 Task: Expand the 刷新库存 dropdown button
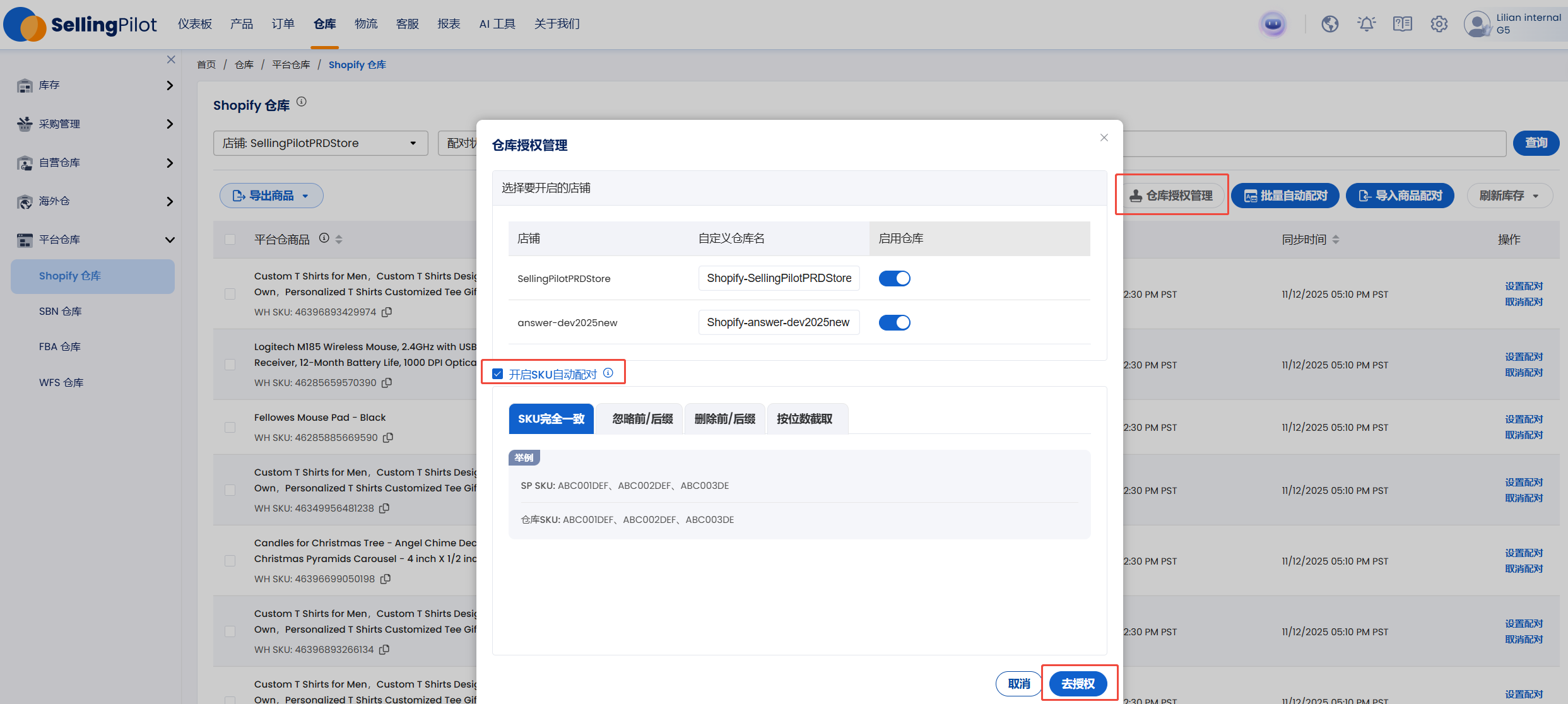(x=1509, y=196)
